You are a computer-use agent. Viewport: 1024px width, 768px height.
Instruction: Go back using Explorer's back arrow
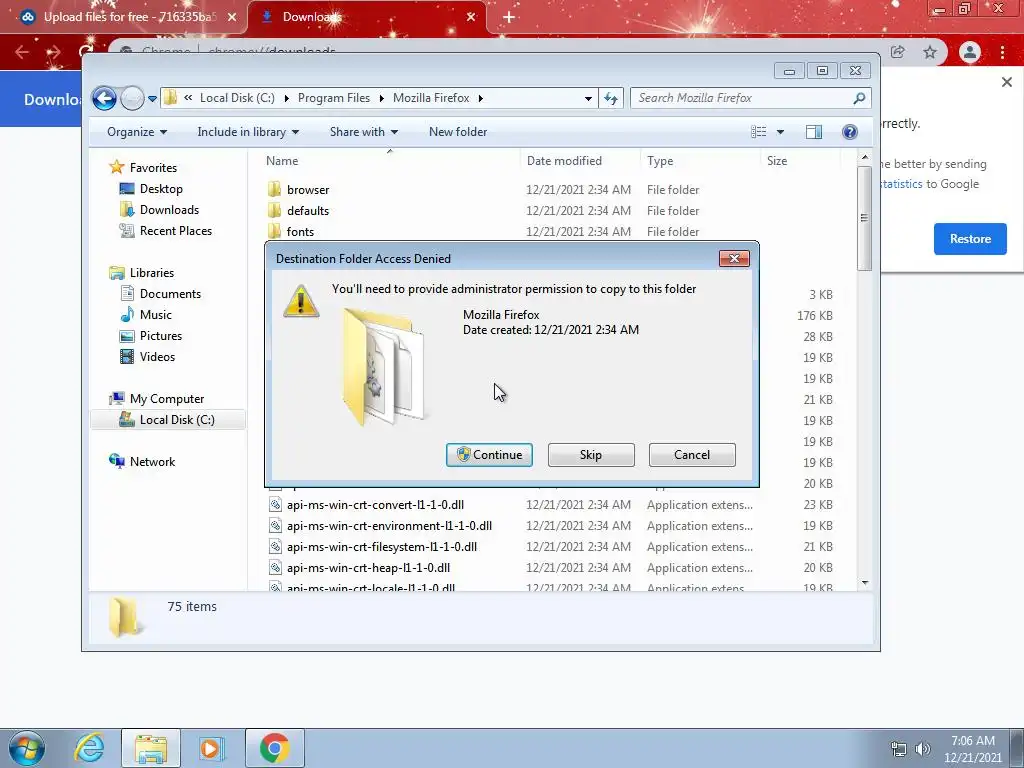click(x=104, y=99)
